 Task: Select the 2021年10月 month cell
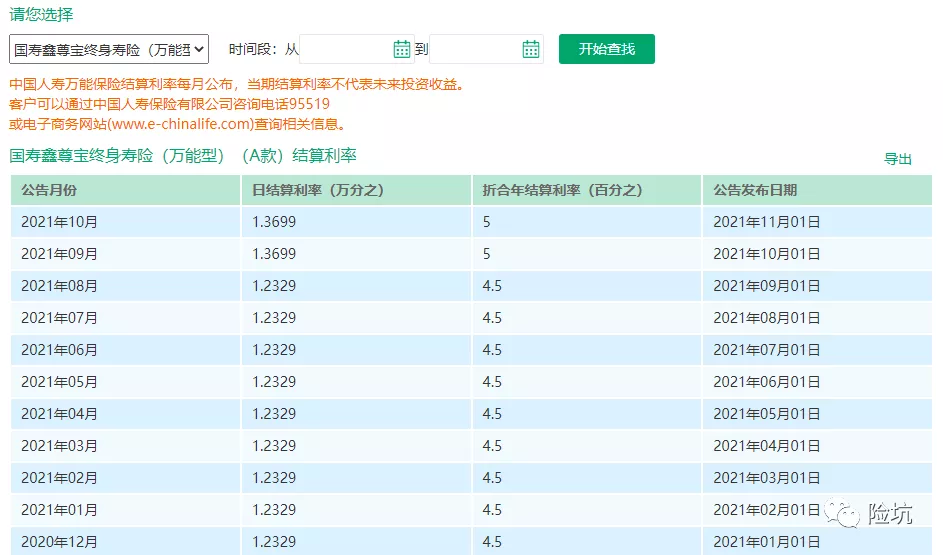coord(125,222)
